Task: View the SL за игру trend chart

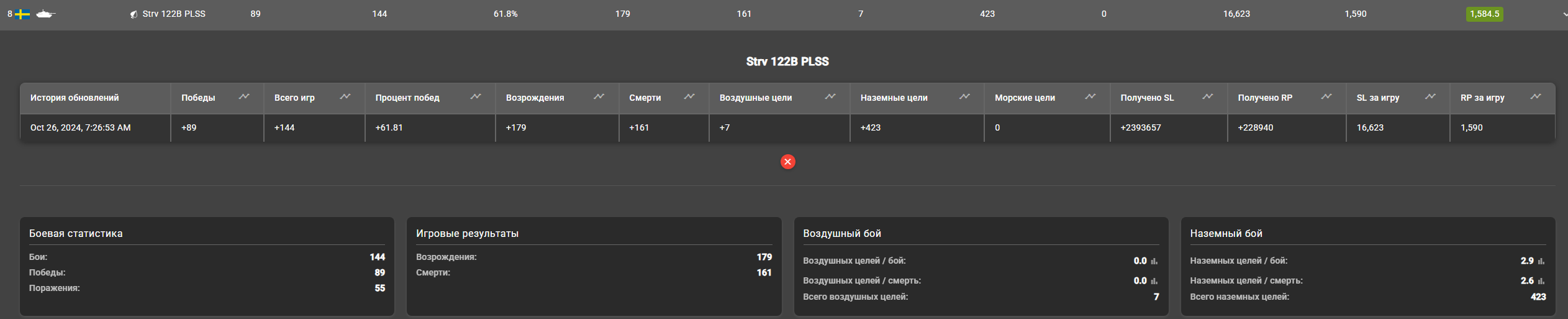Action: point(1430,97)
